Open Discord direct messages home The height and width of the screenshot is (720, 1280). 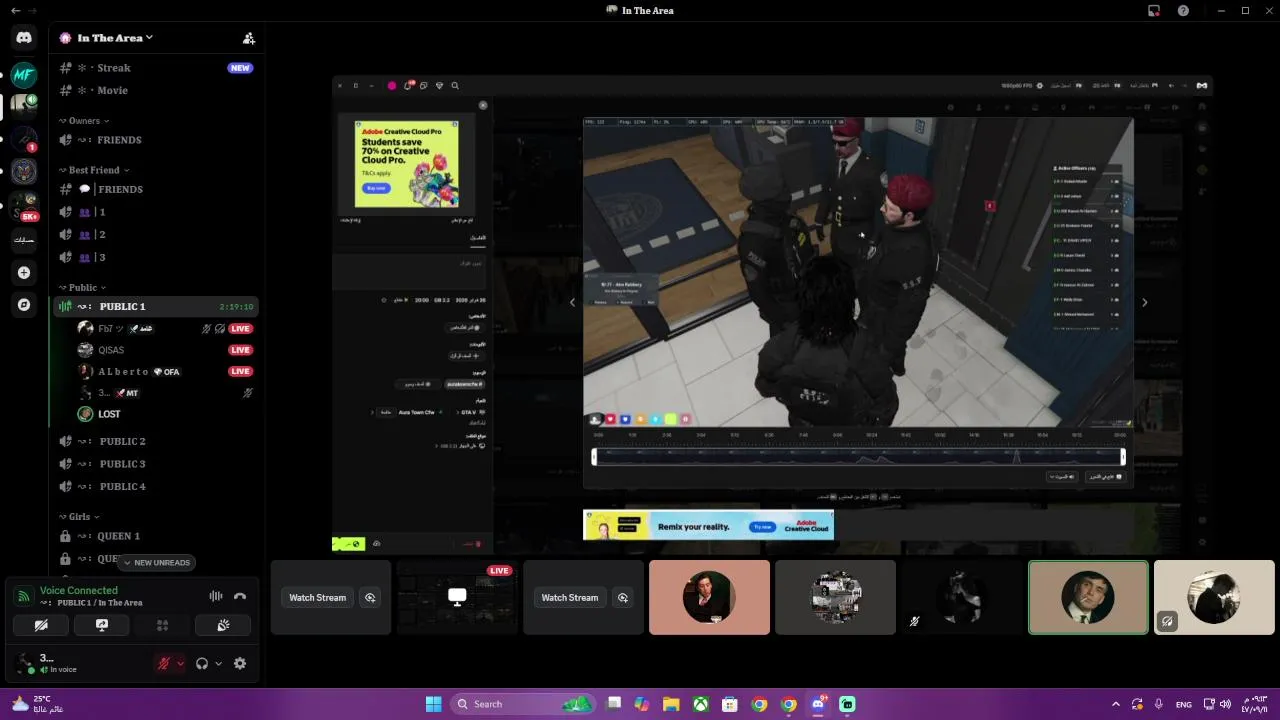[24, 37]
